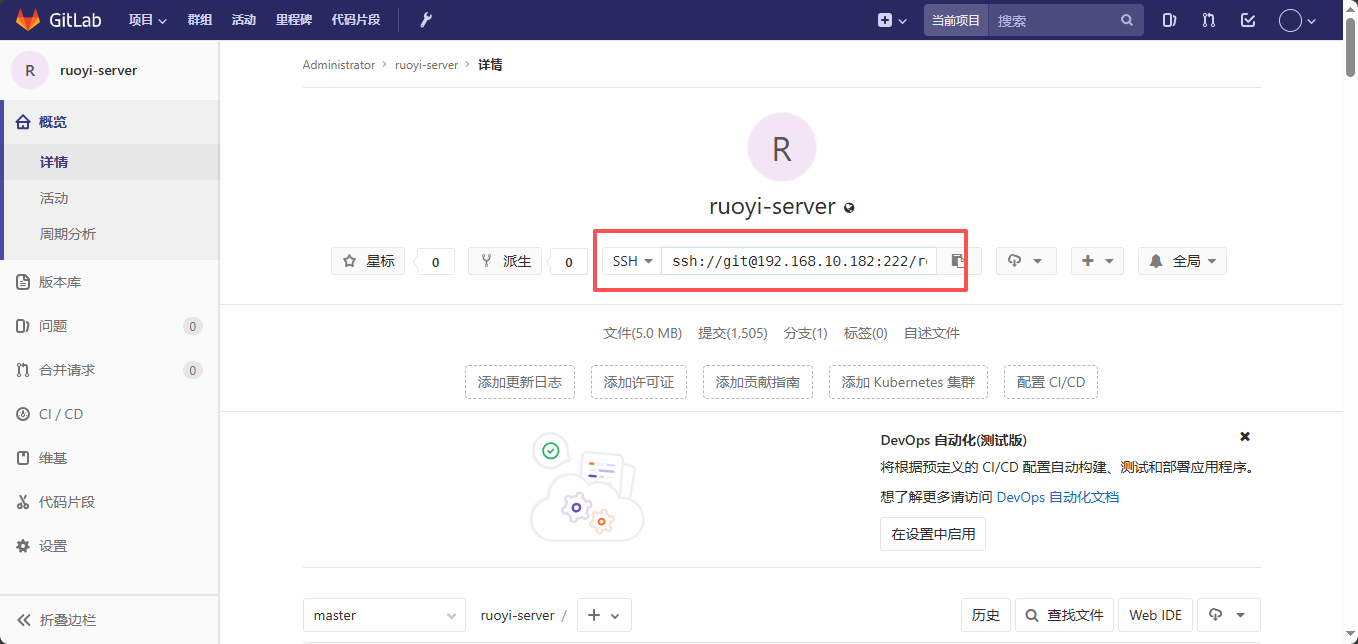The image size is (1358, 644).
Task: Open the master branch dropdown
Action: [x=384, y=615]
